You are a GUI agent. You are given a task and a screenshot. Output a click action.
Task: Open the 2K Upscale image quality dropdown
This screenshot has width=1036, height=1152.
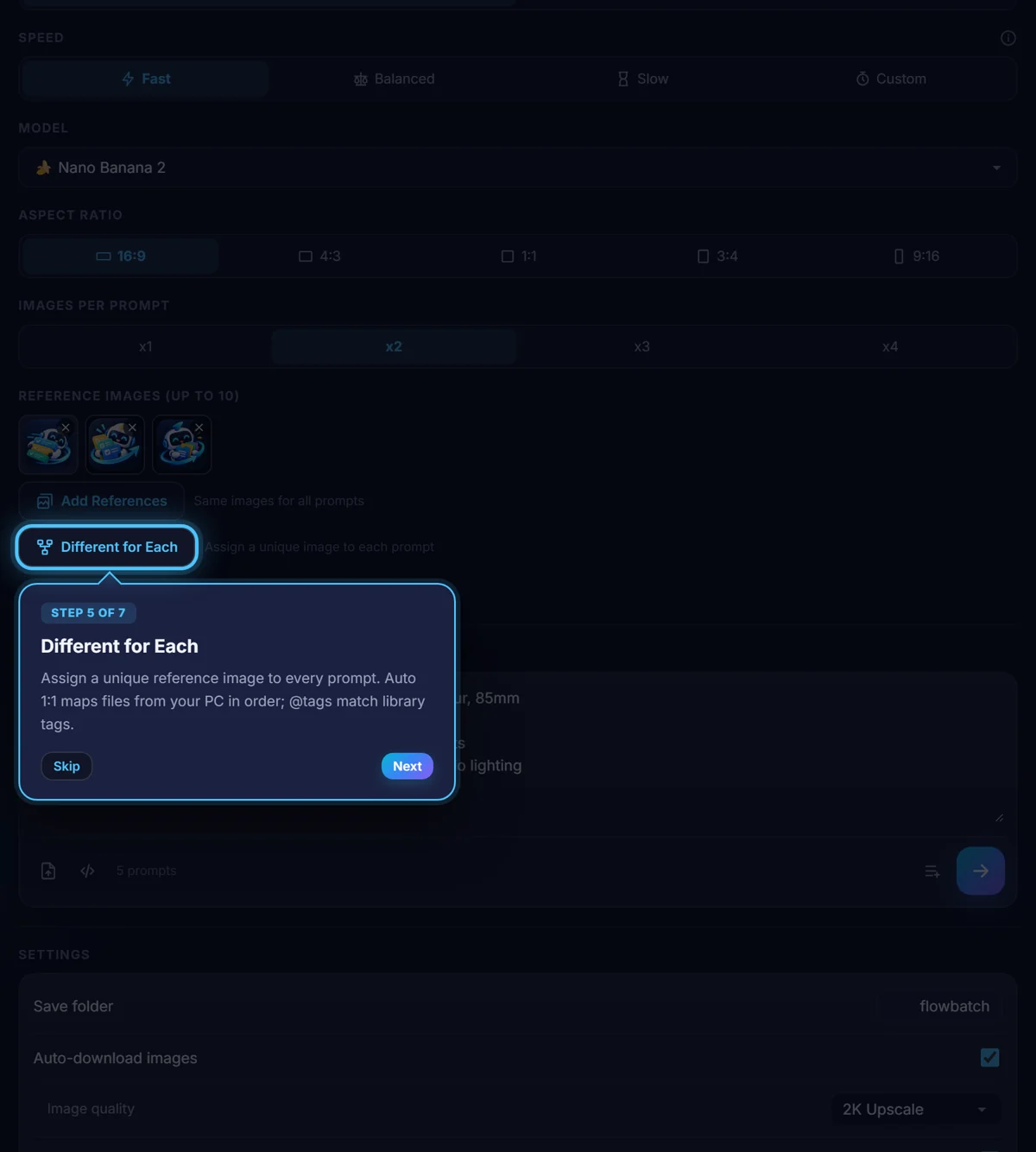(x=915, y=1110)
